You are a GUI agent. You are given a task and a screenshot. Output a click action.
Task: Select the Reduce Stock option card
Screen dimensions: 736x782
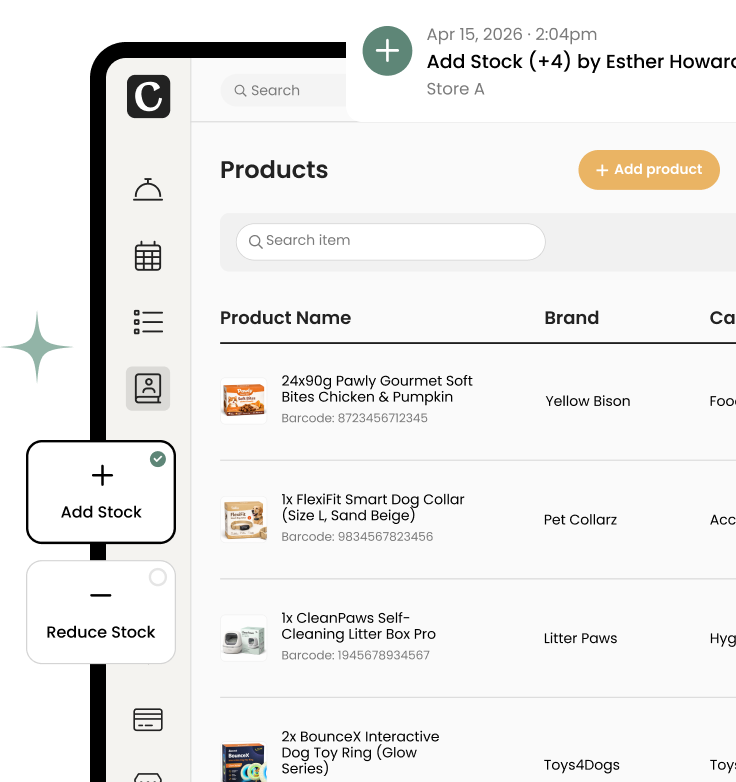coord(101,612)
